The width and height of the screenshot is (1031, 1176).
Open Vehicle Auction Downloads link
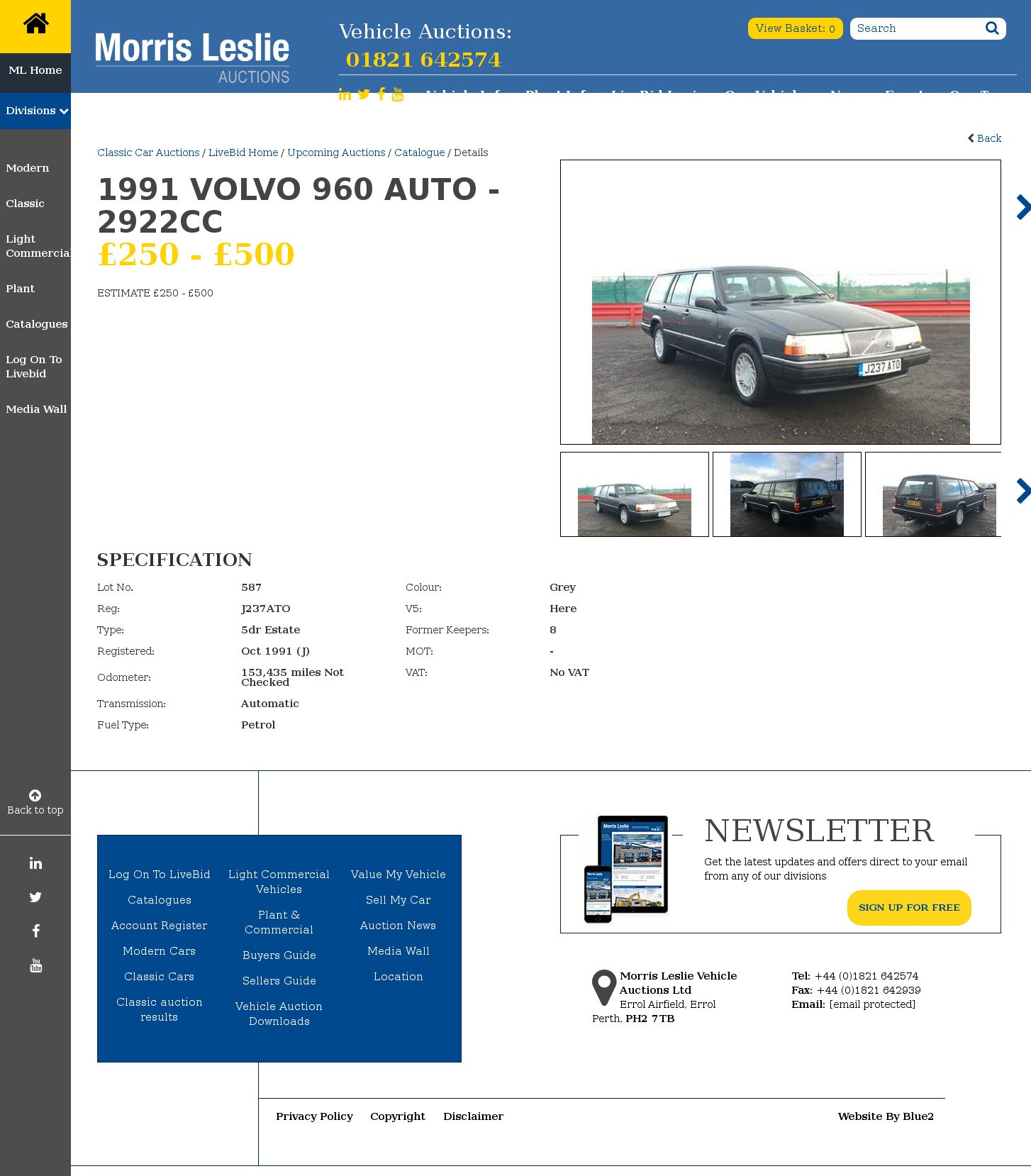tap(279, 1014)
